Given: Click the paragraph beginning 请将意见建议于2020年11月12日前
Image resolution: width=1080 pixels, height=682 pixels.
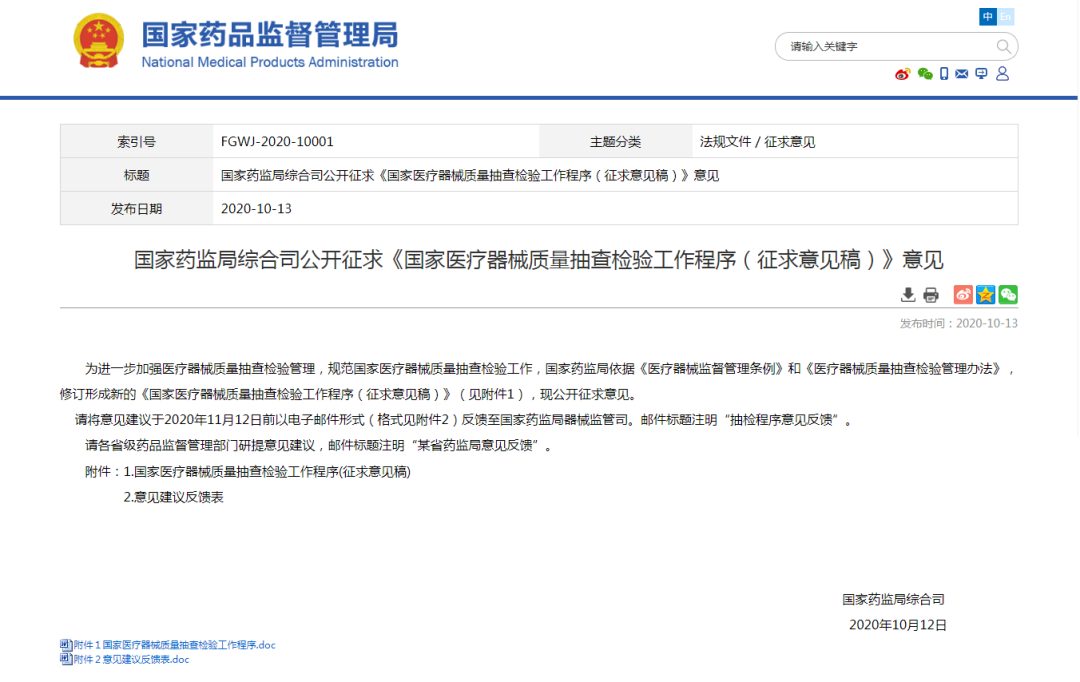Looking at the screenshot, I should (x=464, y=420).
